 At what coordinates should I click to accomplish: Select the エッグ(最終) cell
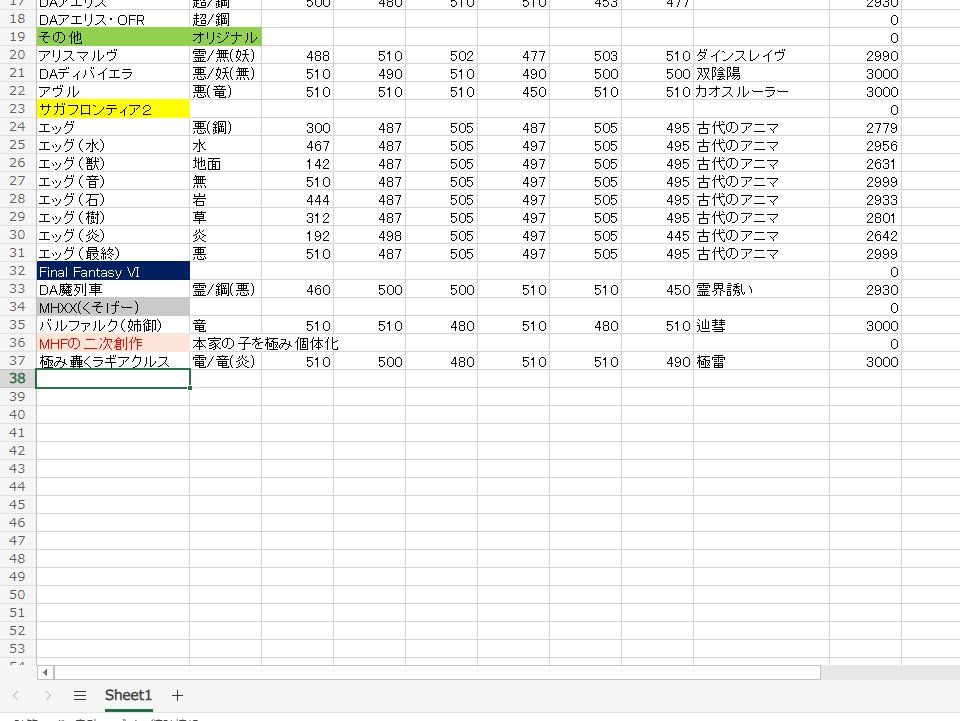click(113, 253)
